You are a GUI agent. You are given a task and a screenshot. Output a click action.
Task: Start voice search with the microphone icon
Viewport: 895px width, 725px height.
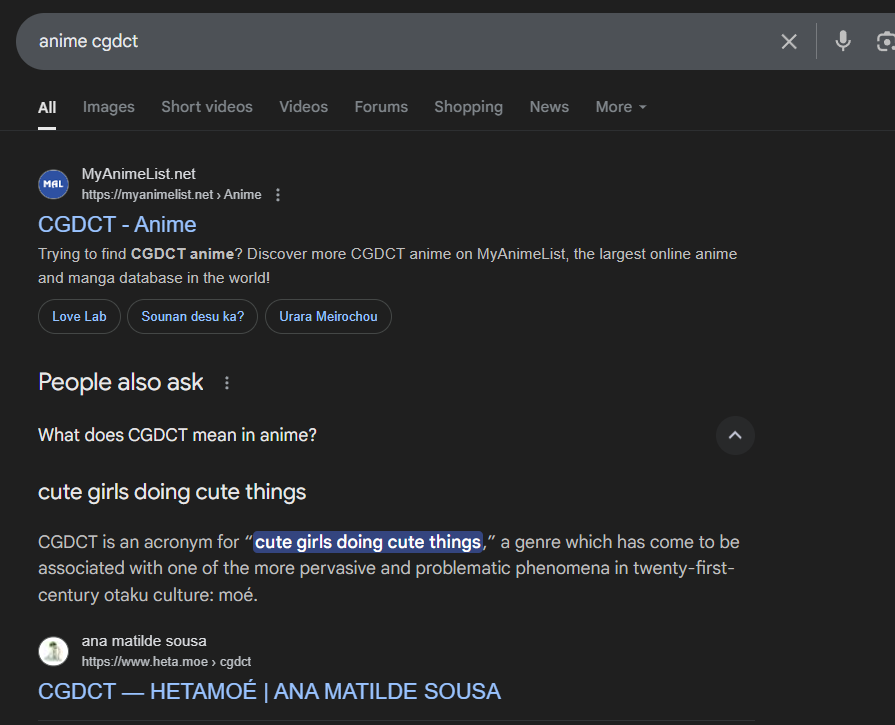(x=842, y=41)
